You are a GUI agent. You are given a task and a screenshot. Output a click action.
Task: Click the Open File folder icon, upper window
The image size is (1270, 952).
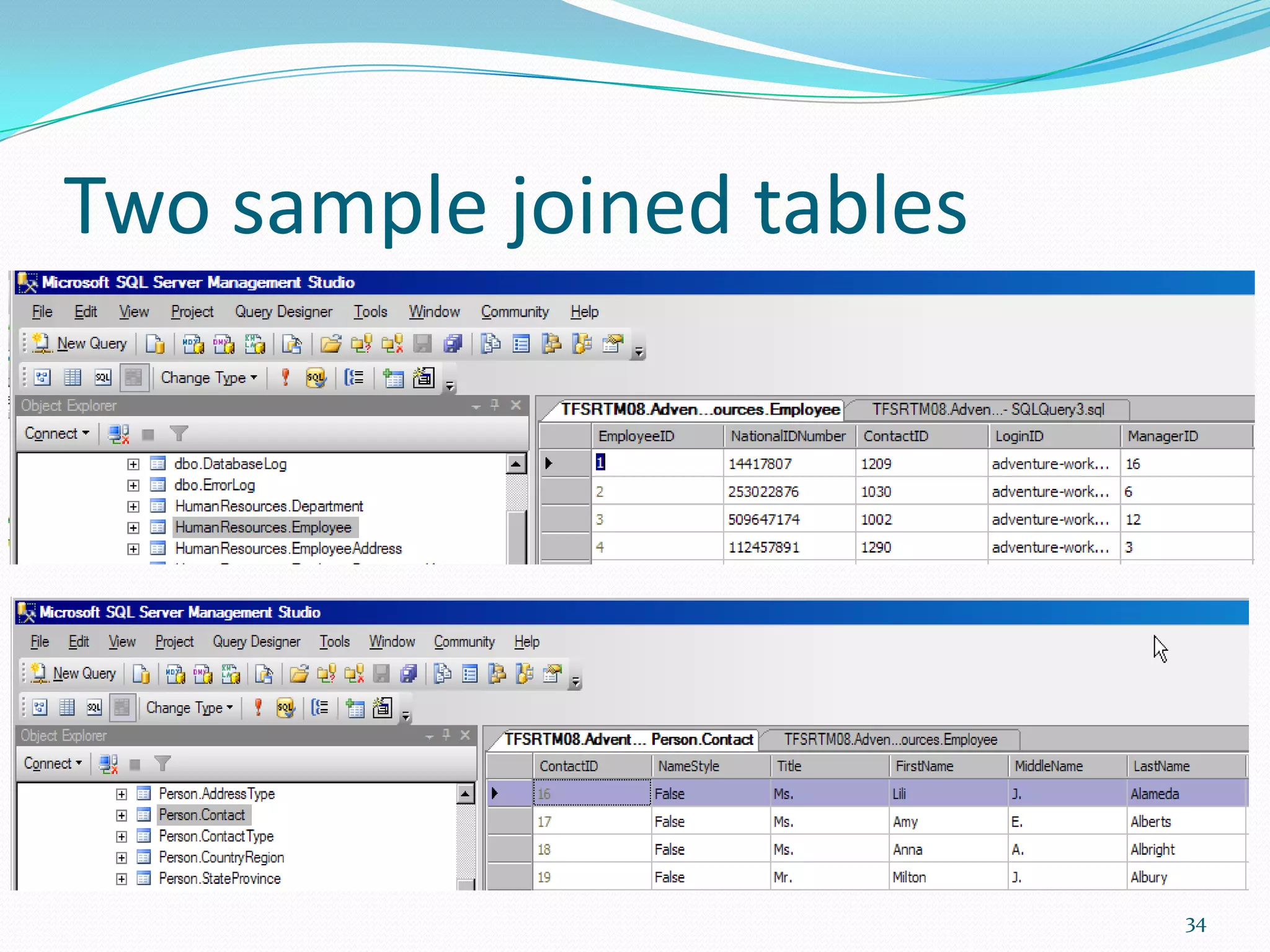tap(331, 343)
